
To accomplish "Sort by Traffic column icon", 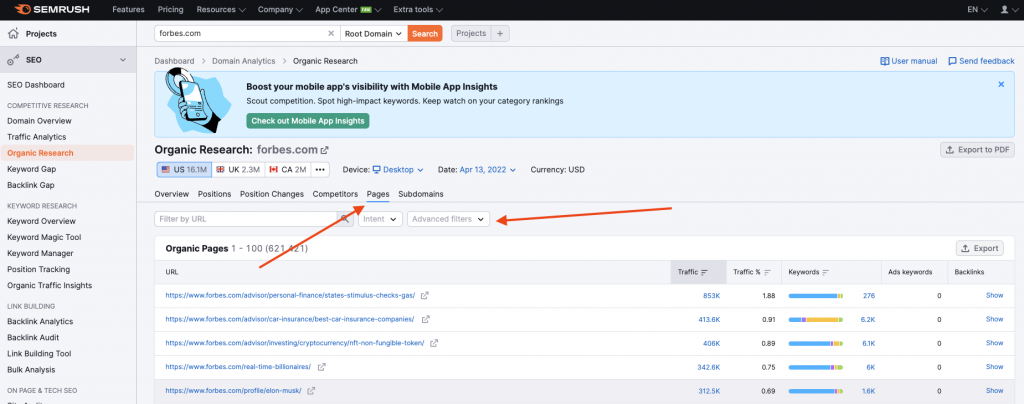I will point(705,272).
